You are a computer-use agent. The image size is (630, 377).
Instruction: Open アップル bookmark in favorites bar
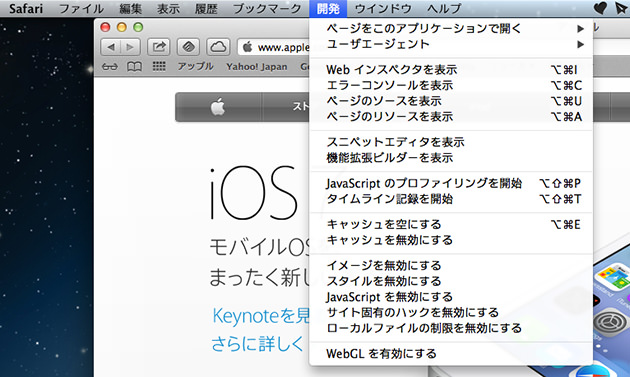(x=196, y=66)
